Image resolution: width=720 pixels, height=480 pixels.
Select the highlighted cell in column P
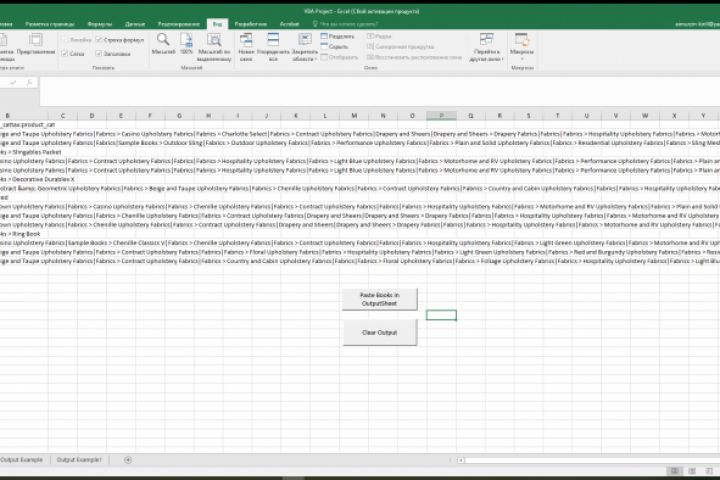[x=441, y=315]
